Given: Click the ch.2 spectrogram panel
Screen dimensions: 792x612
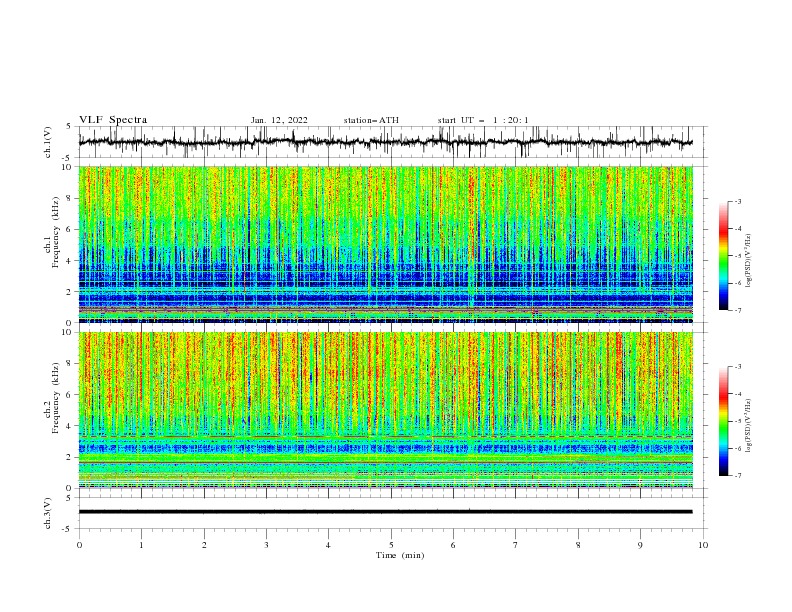Looking at the screenshot, I should [x=385, y=410].
